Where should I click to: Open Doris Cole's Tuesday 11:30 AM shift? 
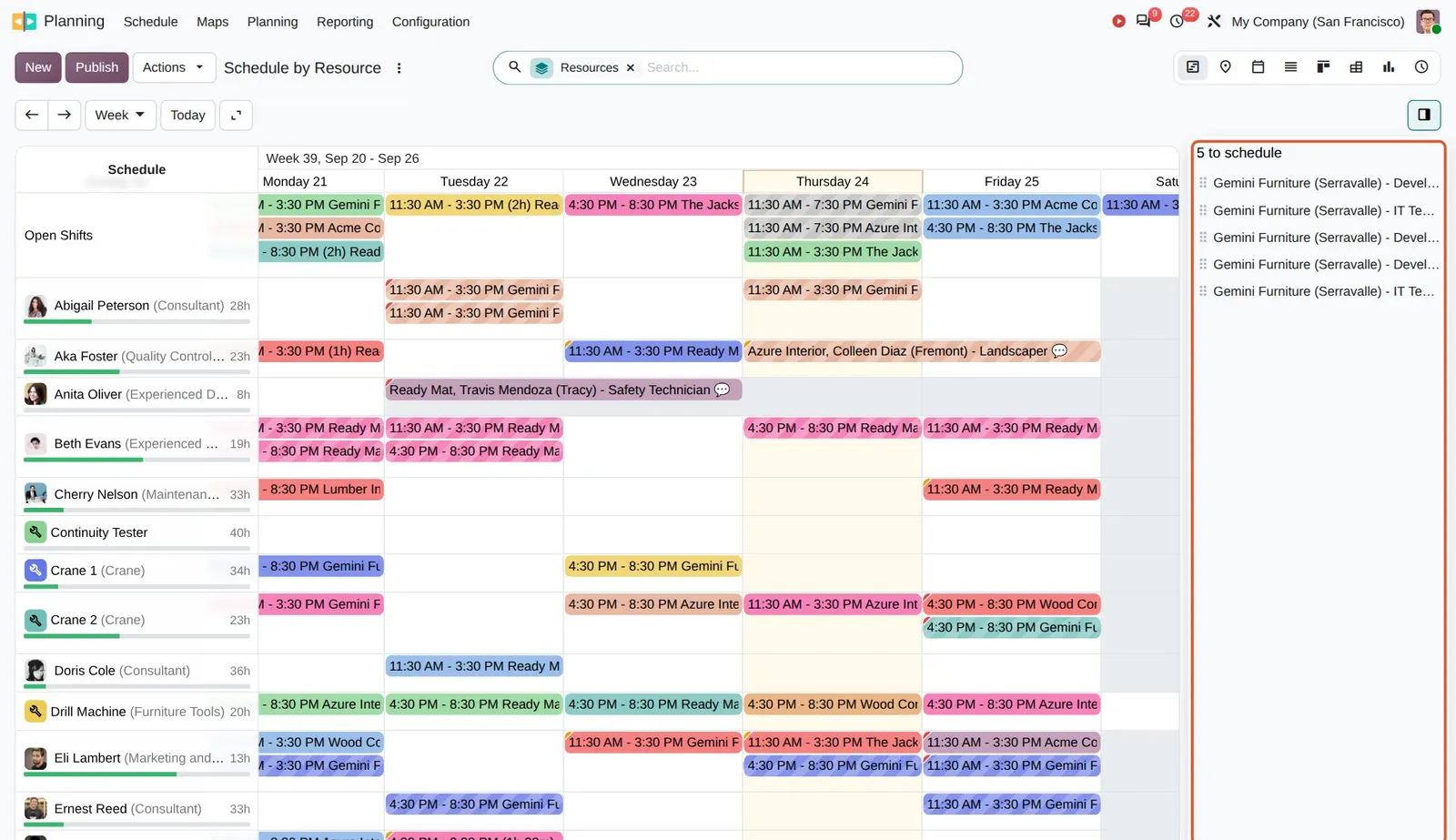[x=474, y=666]
